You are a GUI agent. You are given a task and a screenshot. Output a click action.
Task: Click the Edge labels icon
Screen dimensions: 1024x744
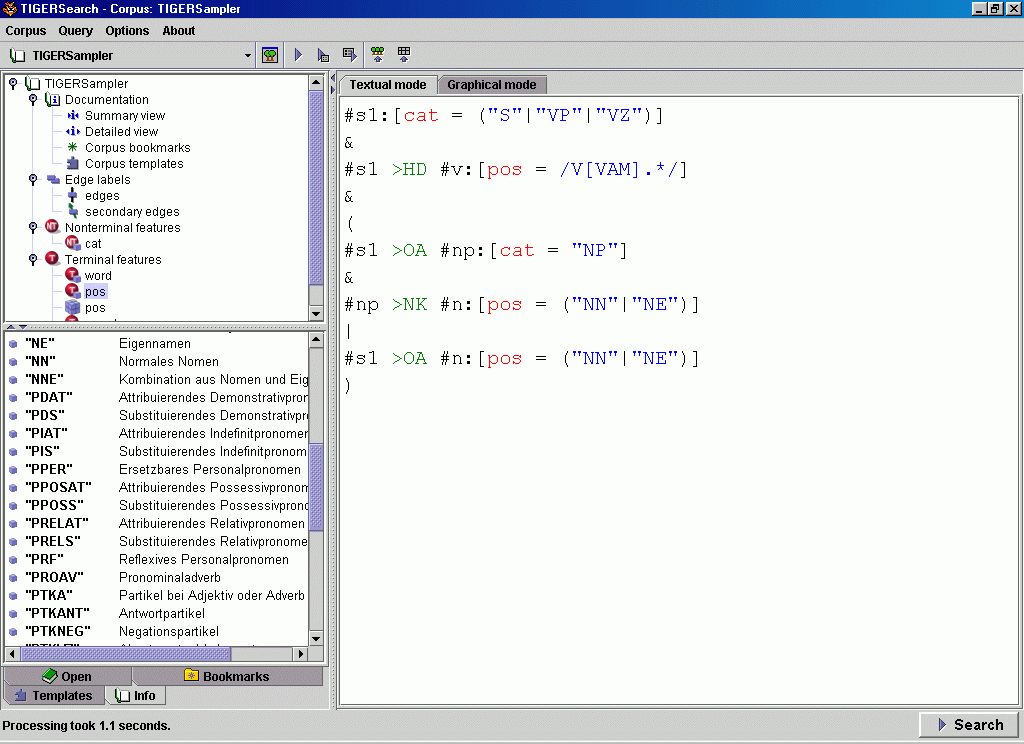click(53, 180)
